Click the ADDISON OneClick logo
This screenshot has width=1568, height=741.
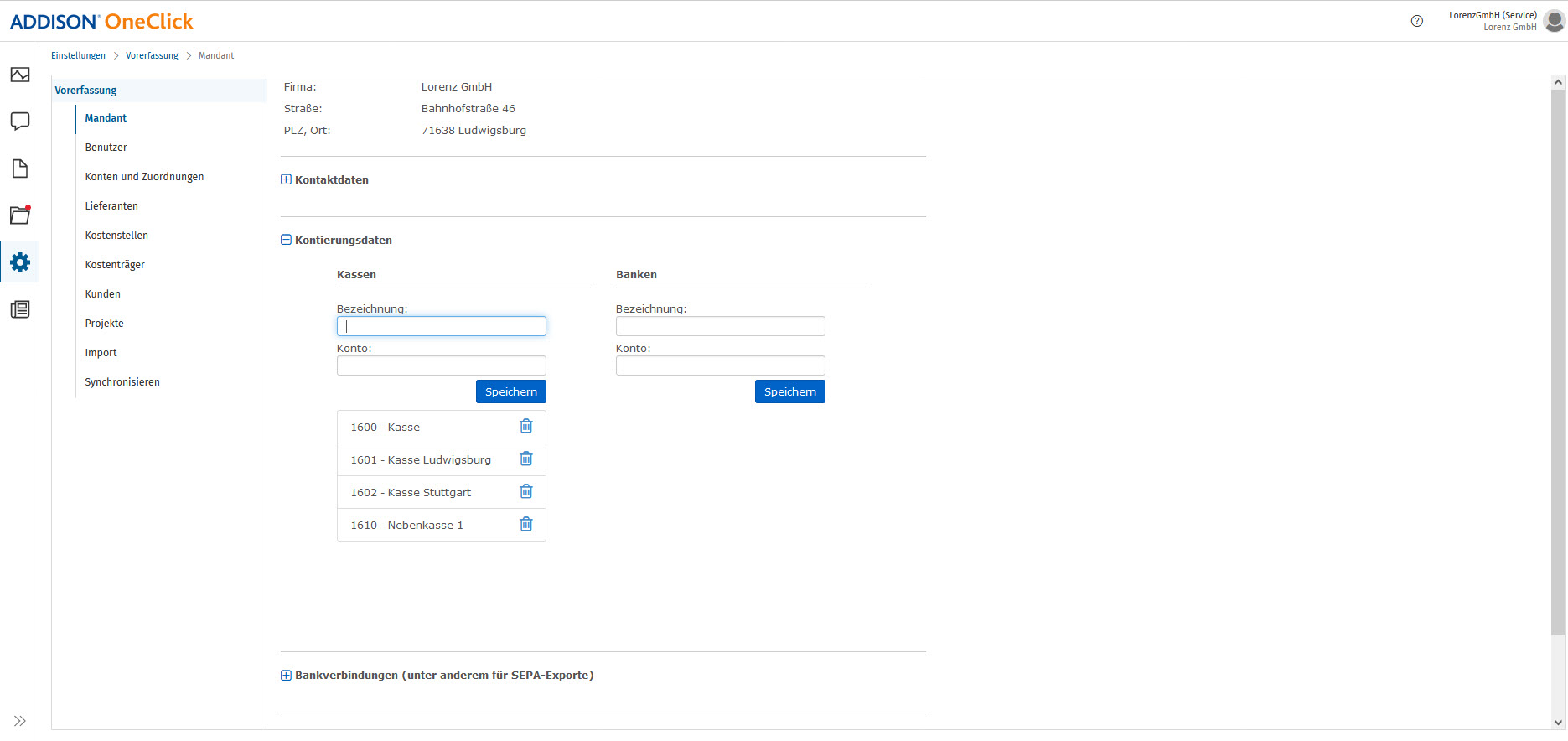coord(101,21)
